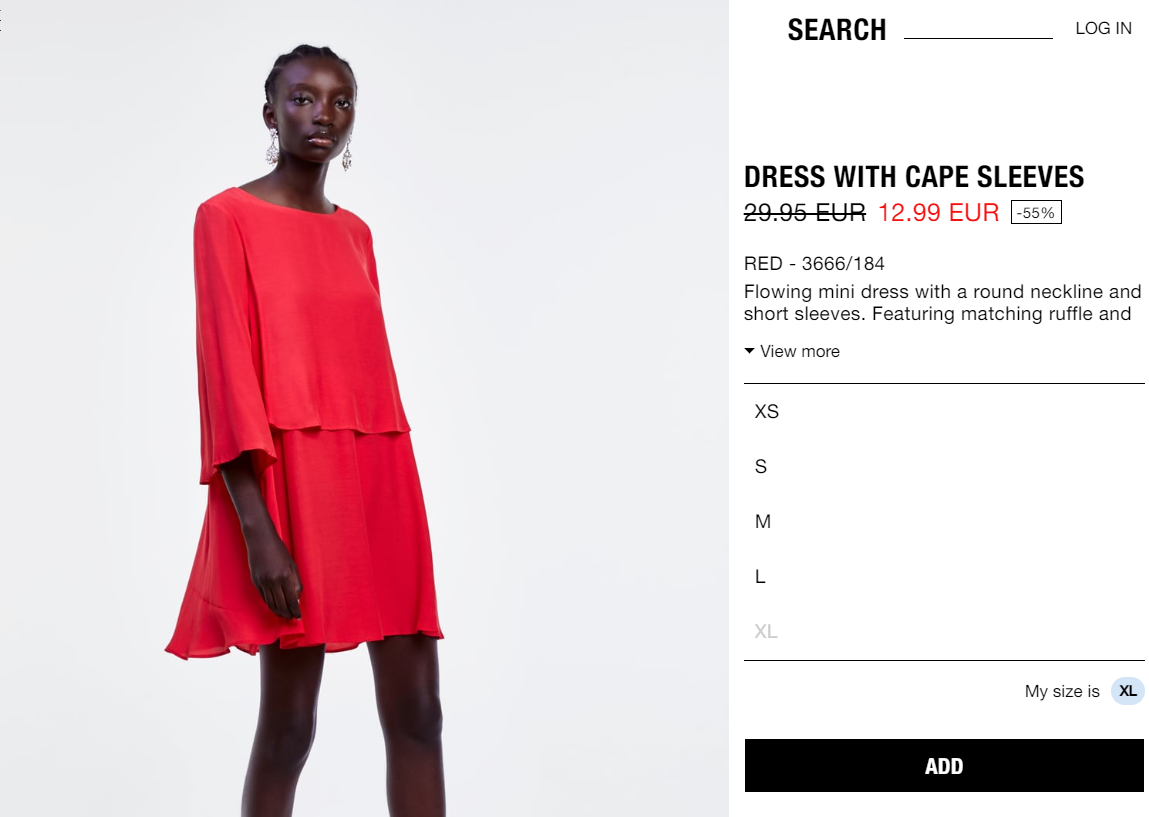Click the My size is text
The image size is (1149, 817).
1062,691
